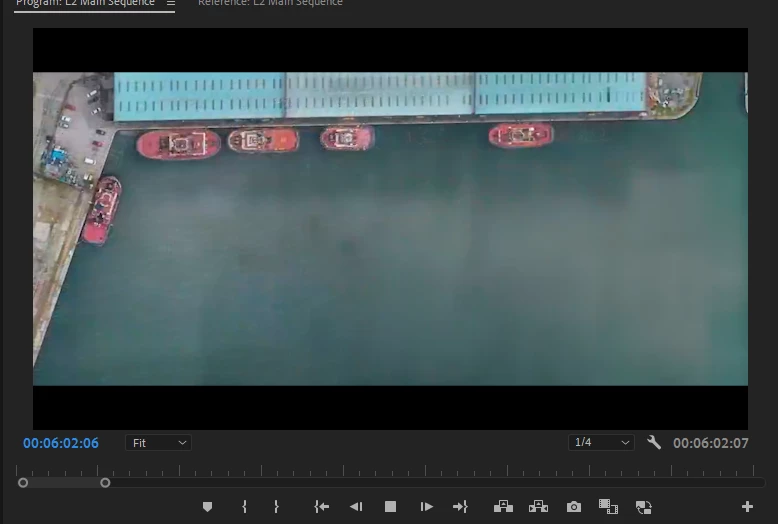Step back one frame

click(356, 507)
